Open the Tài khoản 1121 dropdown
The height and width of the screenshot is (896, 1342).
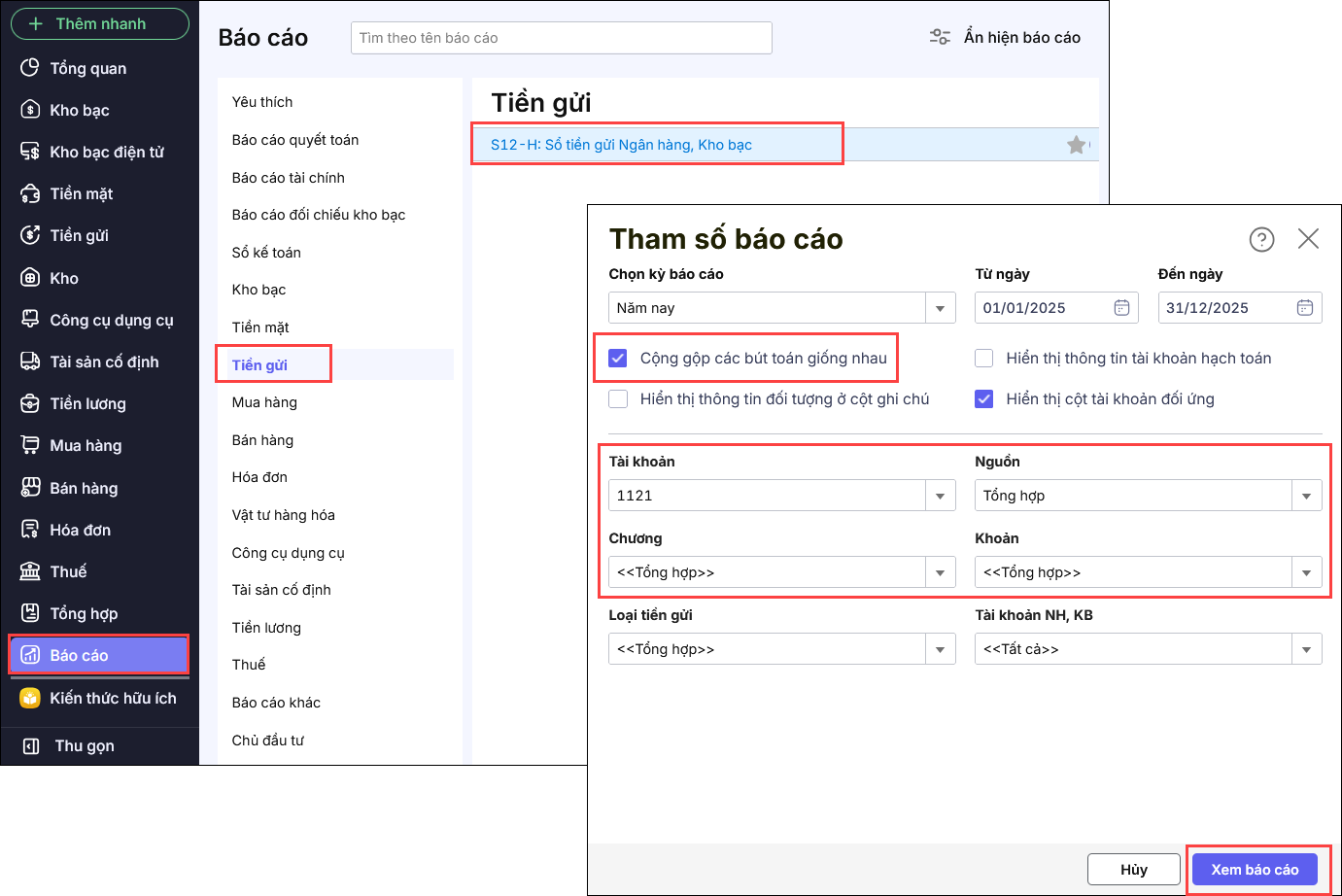click(940, 496)
